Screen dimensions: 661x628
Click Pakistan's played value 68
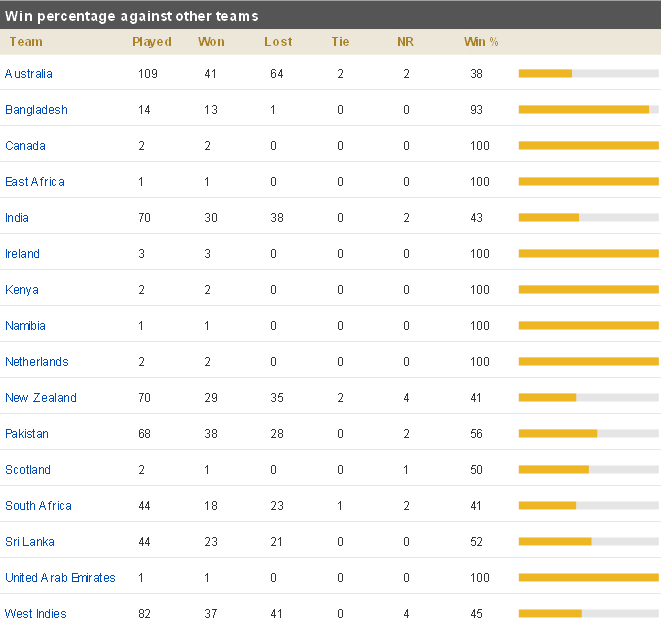pyautogui.click(x=144, y=434)
